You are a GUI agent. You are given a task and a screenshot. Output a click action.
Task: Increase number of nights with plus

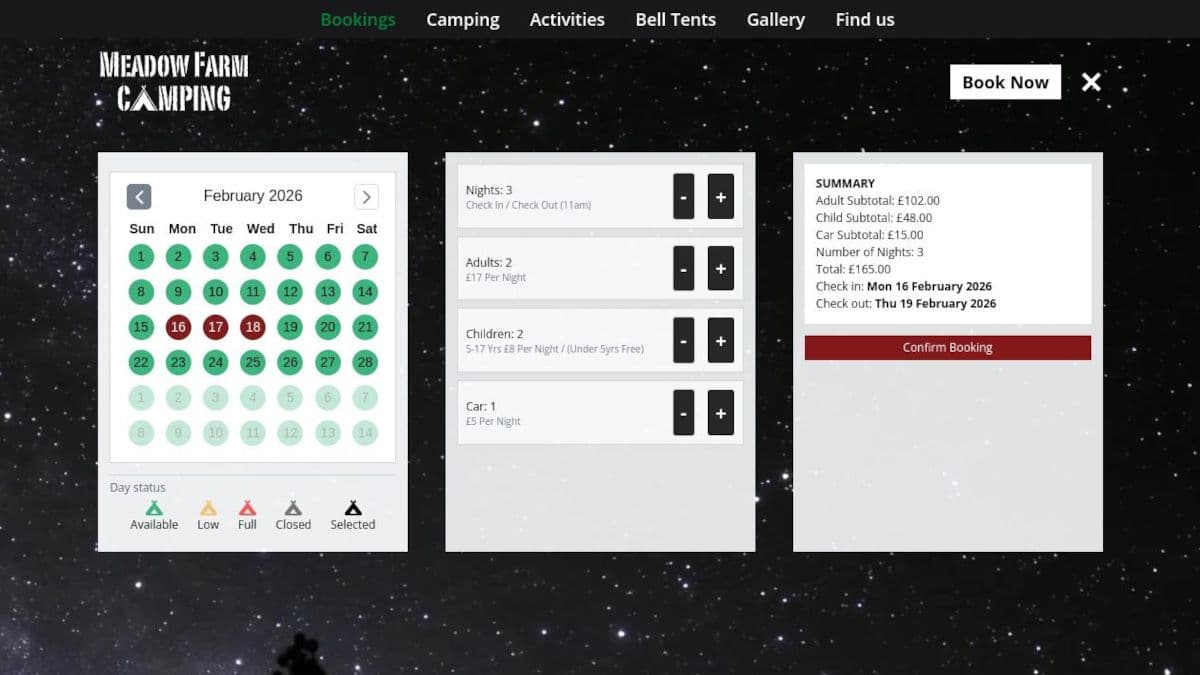click(x=720, y=197)
